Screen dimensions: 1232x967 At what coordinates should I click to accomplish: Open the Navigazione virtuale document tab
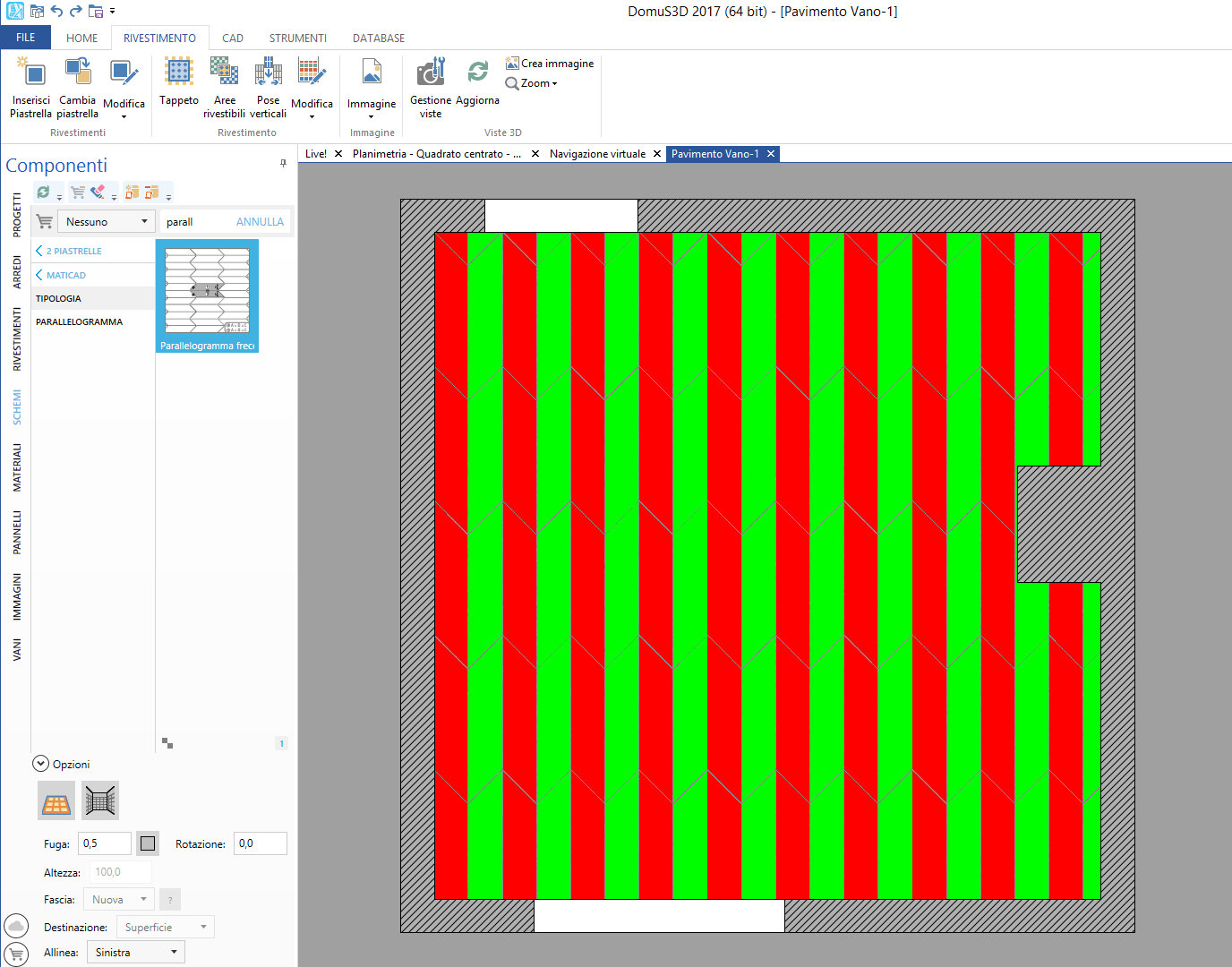pos(597,154)
